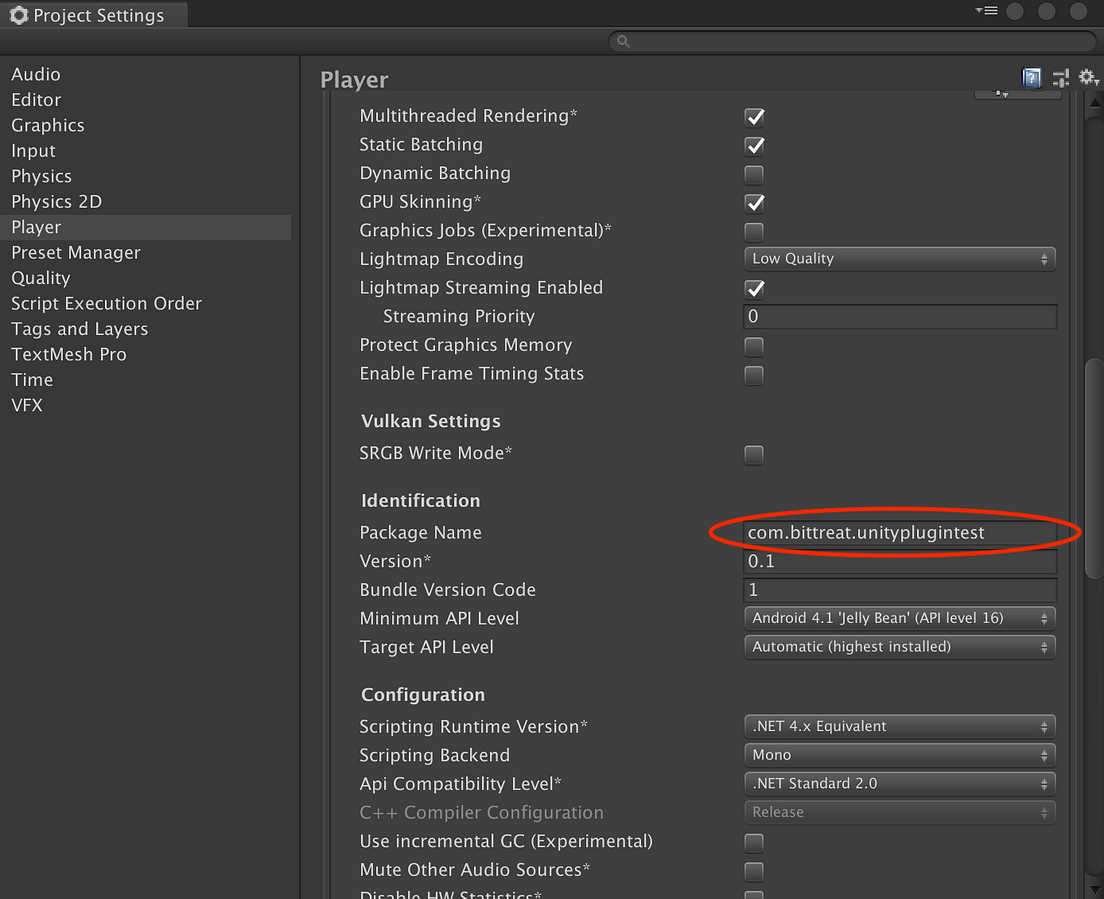This screenshot has width=1104, height=899.
Task: Disable Lightmap Streaming Enabled
Action: tap(754, 288)
